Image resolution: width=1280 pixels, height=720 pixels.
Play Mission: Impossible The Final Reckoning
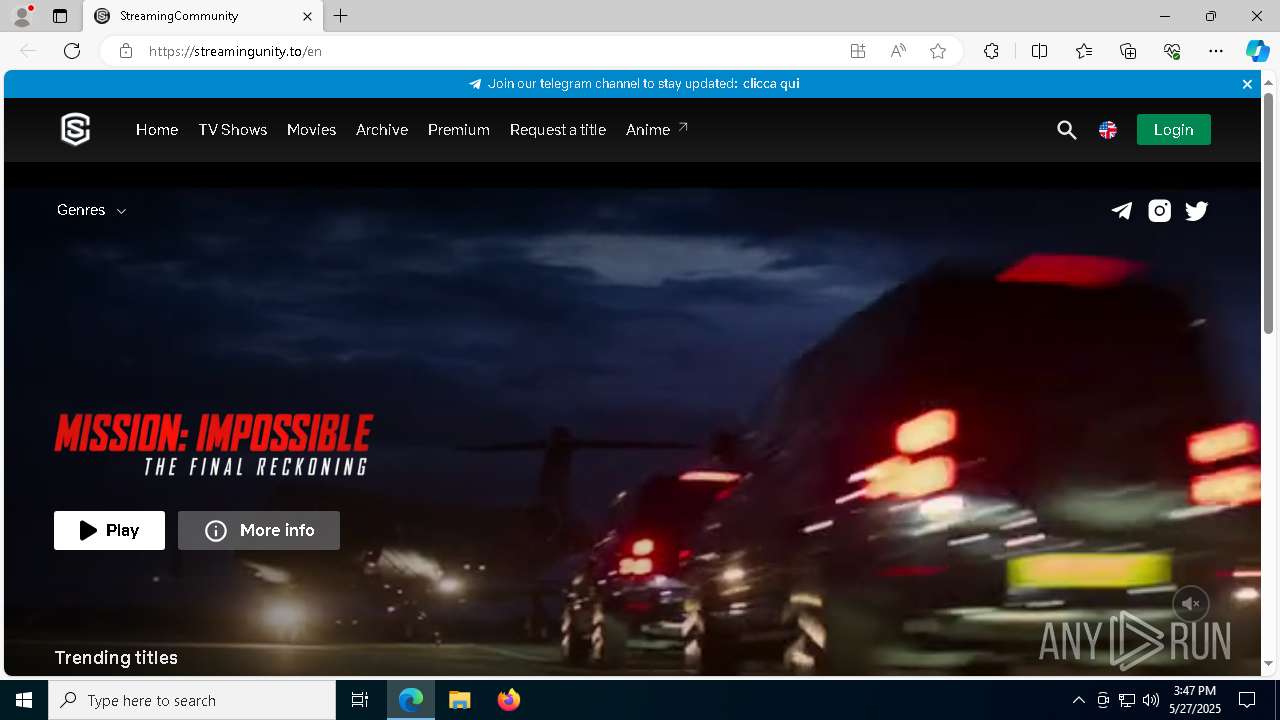click(x=109, y=530)
